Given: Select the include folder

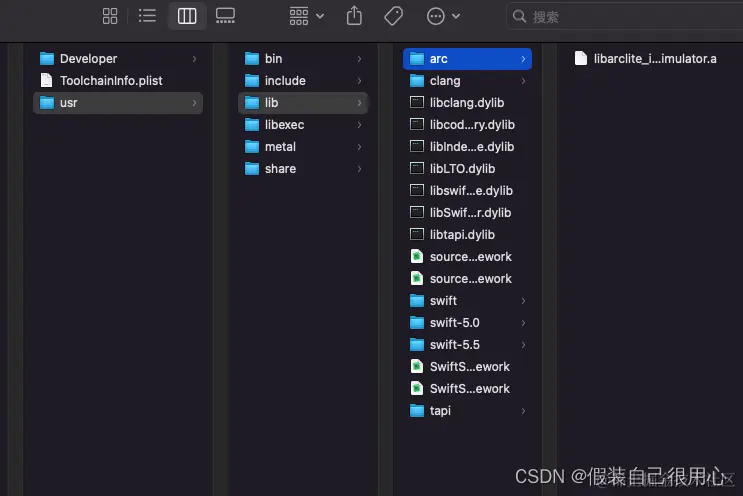Looking at the screenshot, I should pos(303,81).
